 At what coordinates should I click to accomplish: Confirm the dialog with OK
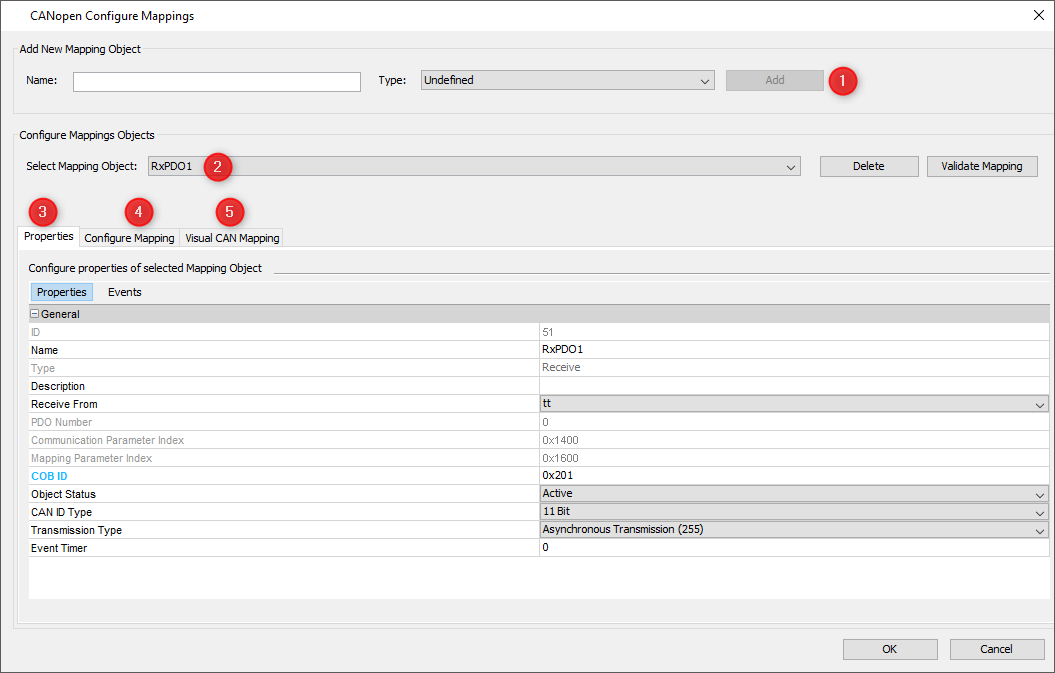(x=889, y=649)
